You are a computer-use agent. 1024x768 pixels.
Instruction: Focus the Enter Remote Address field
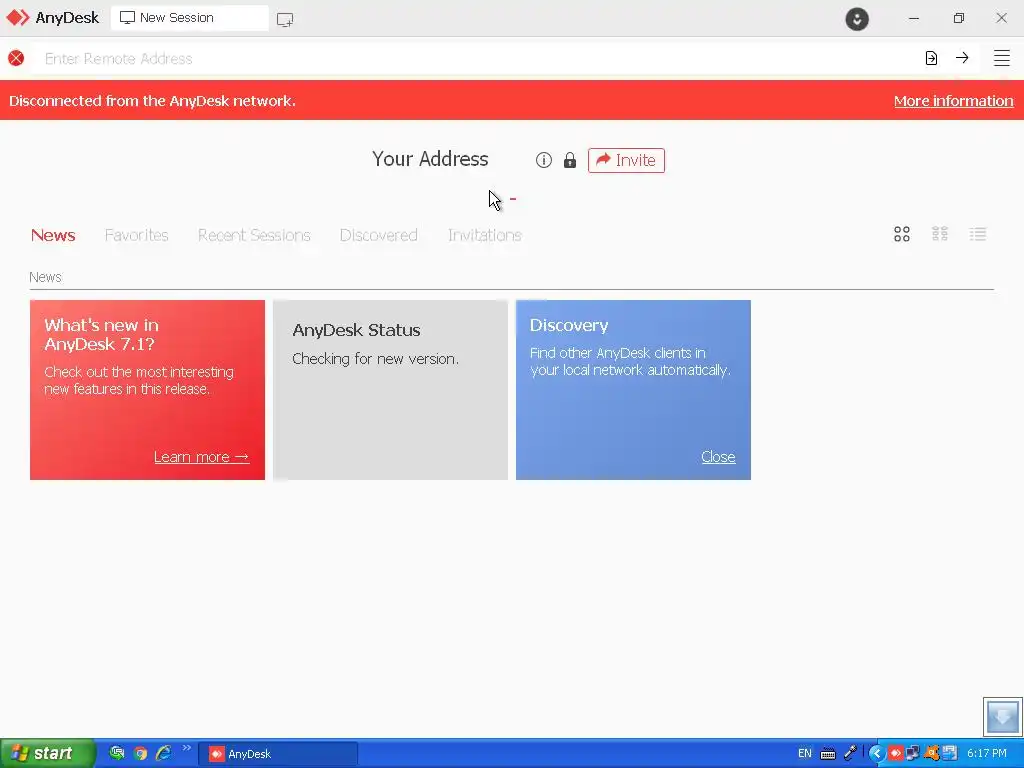(x=477, y=58)
